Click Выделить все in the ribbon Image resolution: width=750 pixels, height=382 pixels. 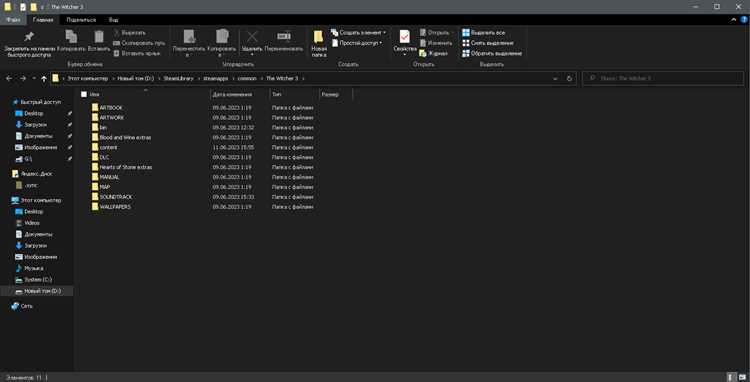[x=484, y=33]
